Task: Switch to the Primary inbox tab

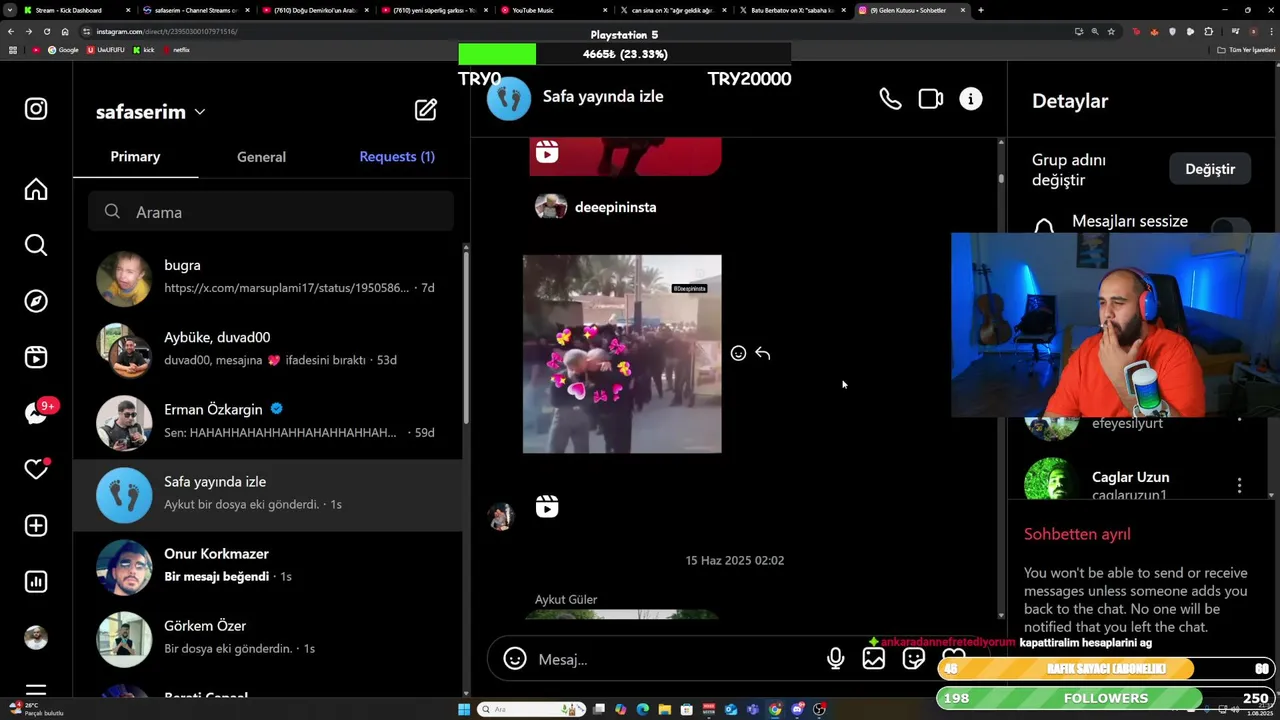Action: [x=135, y=157]
